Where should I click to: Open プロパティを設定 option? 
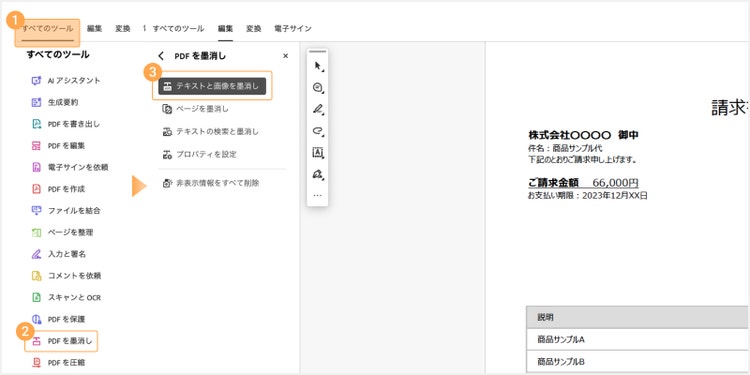[199, 154]
